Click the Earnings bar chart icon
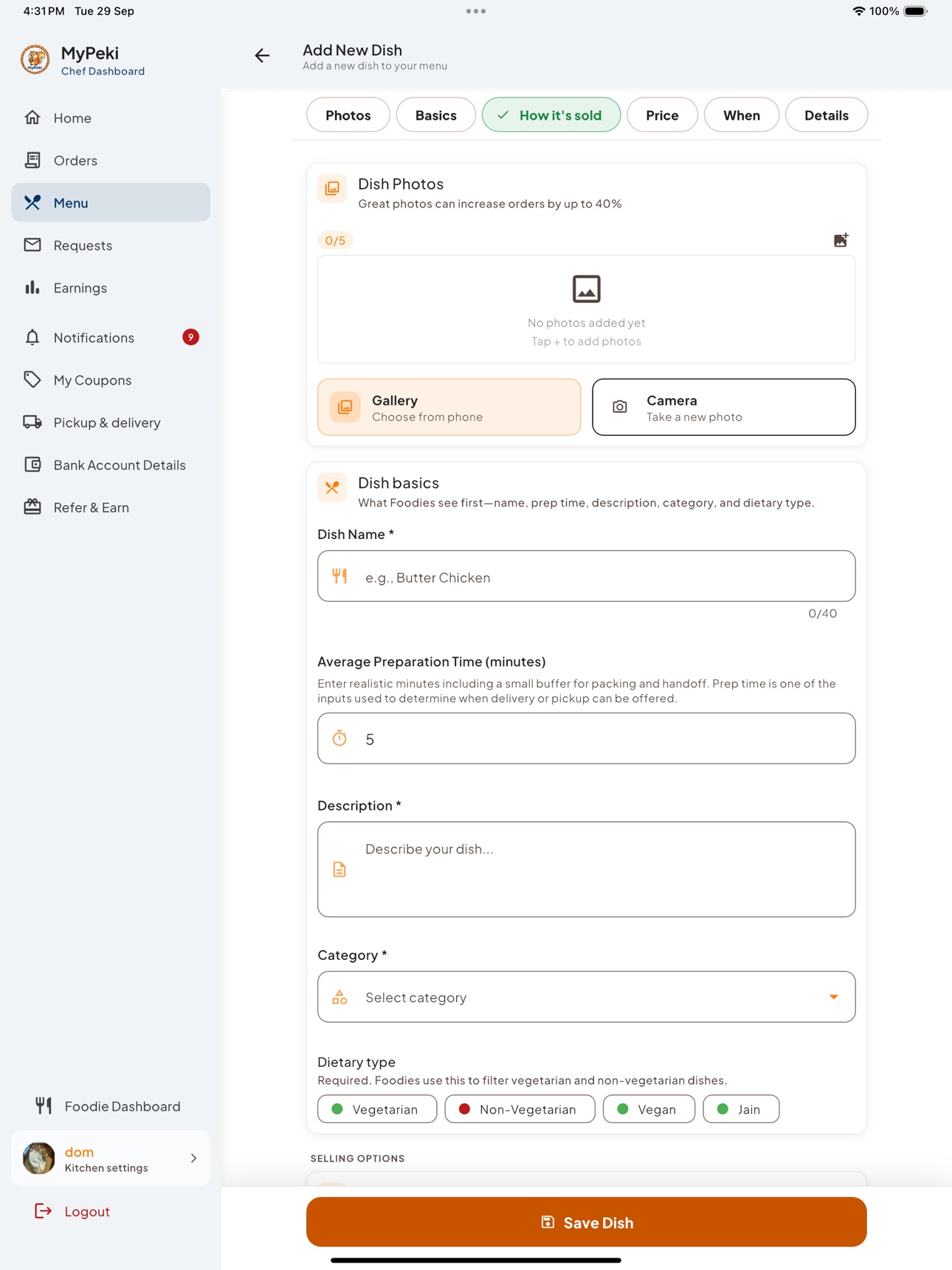Image resolution: width=952 pixels, height=1270 pixels. (x=32, y=287)
